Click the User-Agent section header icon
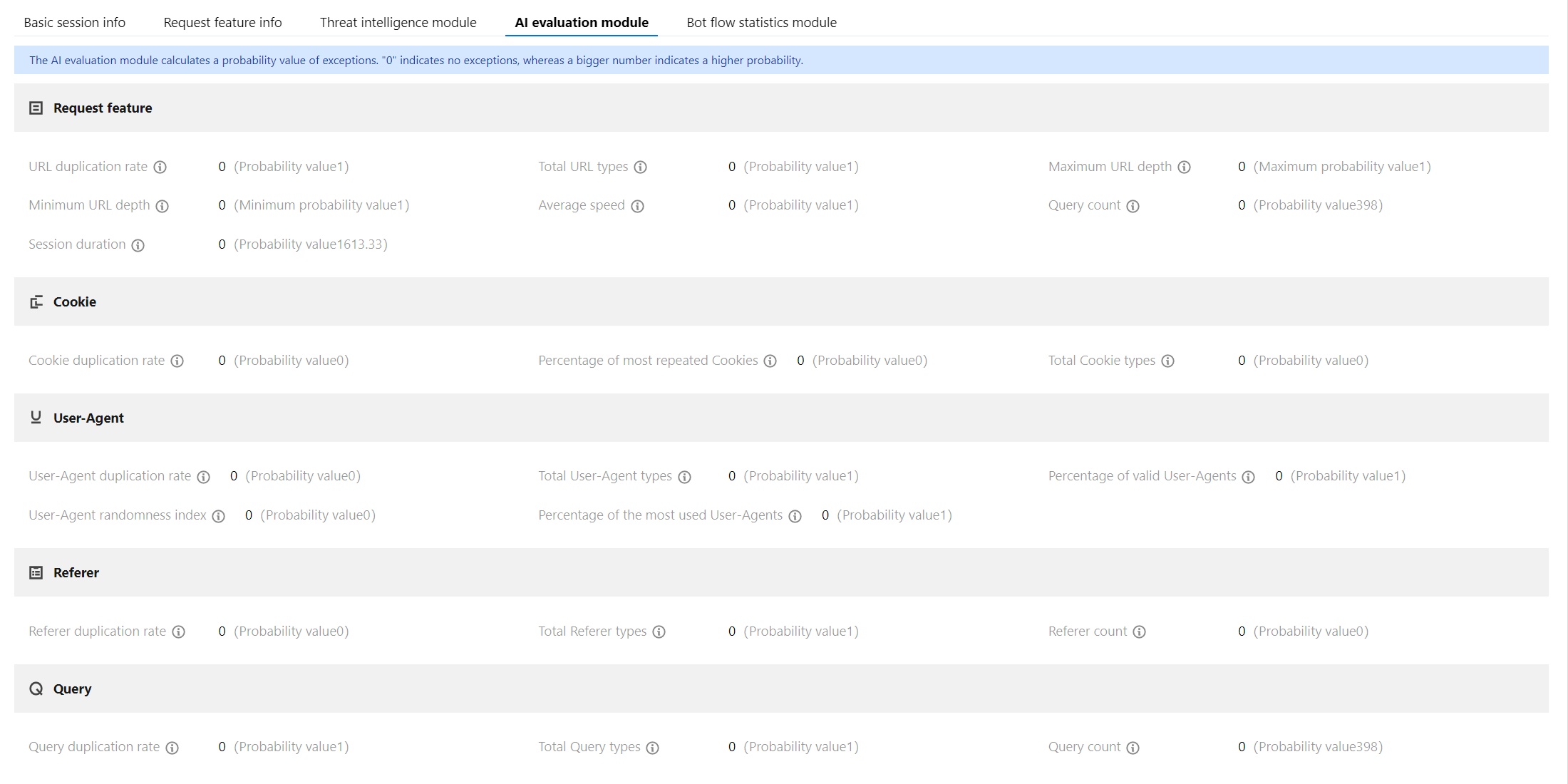 click(36, 418)
